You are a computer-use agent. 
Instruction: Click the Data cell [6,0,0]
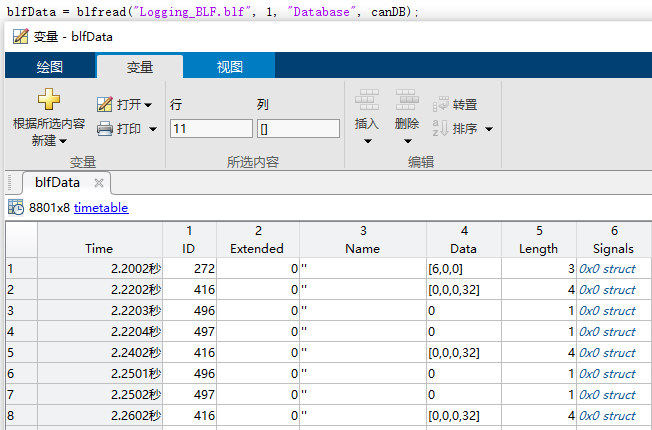point(464,269)
